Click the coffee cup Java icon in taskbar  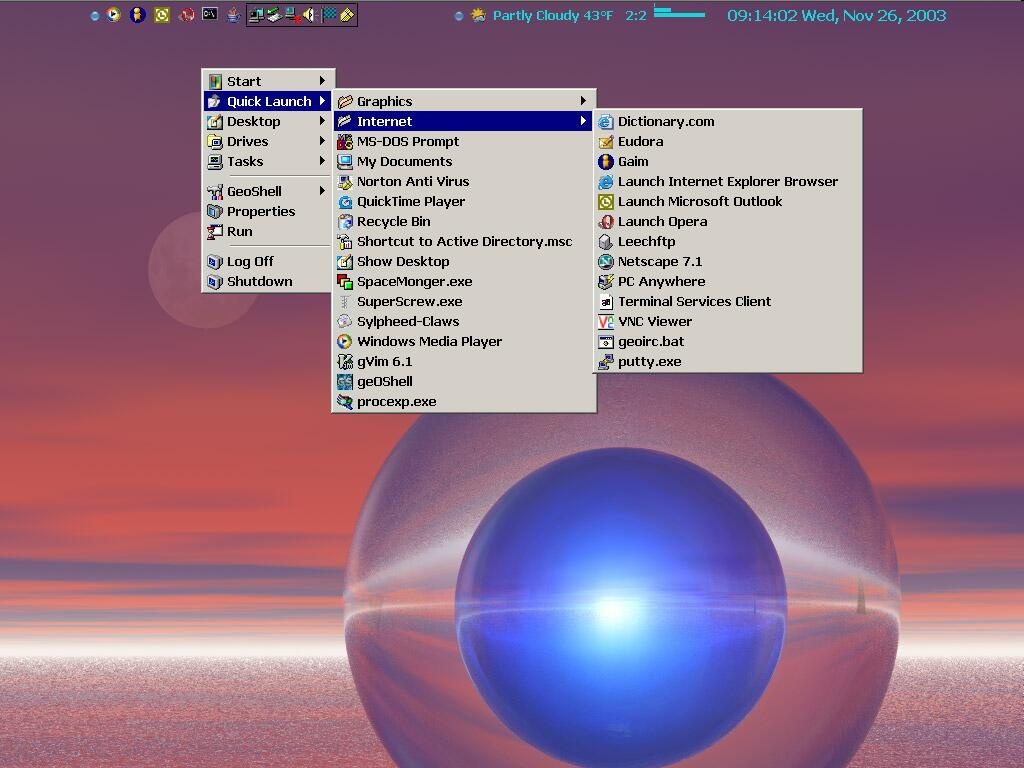[232, 15]
